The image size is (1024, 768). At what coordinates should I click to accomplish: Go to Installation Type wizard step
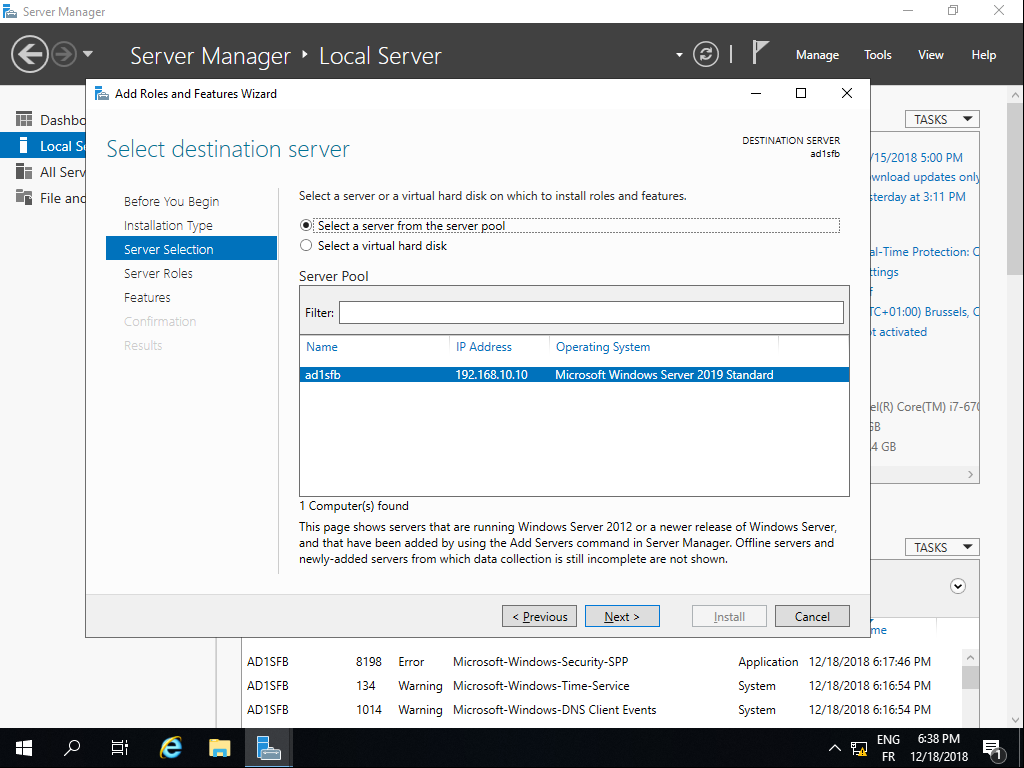point(168,226)
